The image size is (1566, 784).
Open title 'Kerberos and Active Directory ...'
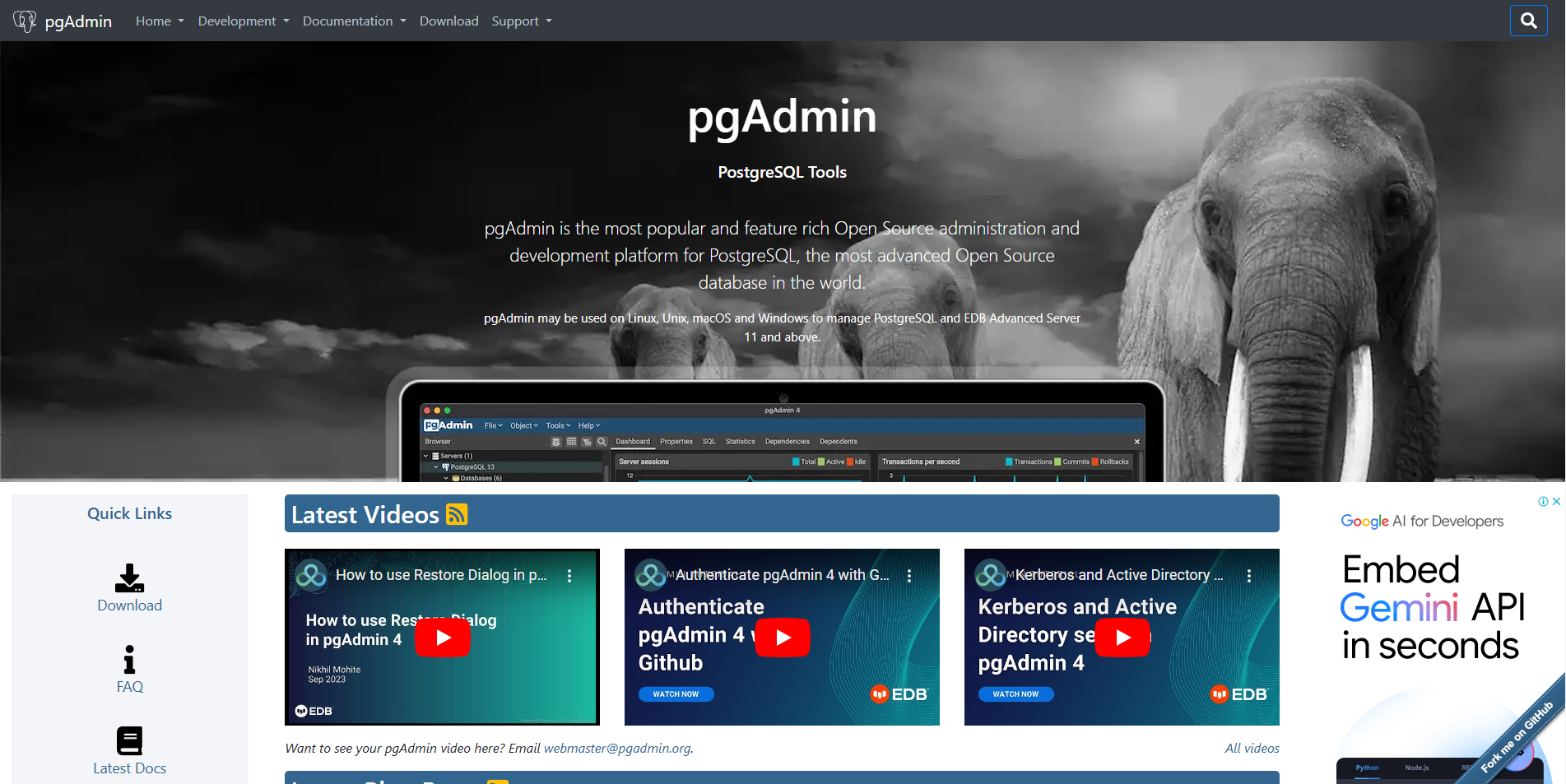(x=1119, y=575)
